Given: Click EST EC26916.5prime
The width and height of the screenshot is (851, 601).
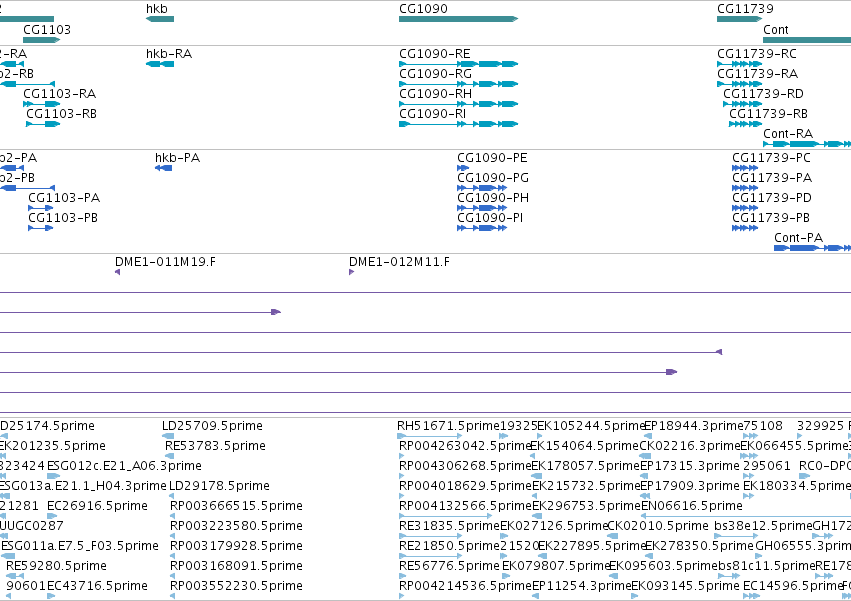Looking at the screenshot, I should [51, 516].
